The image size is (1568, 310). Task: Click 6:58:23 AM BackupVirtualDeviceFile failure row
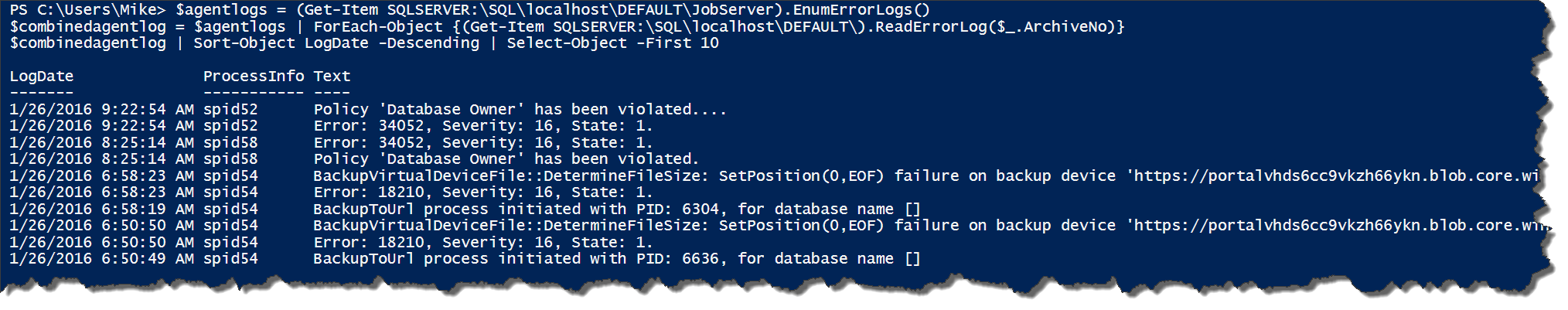coord(775,176)
